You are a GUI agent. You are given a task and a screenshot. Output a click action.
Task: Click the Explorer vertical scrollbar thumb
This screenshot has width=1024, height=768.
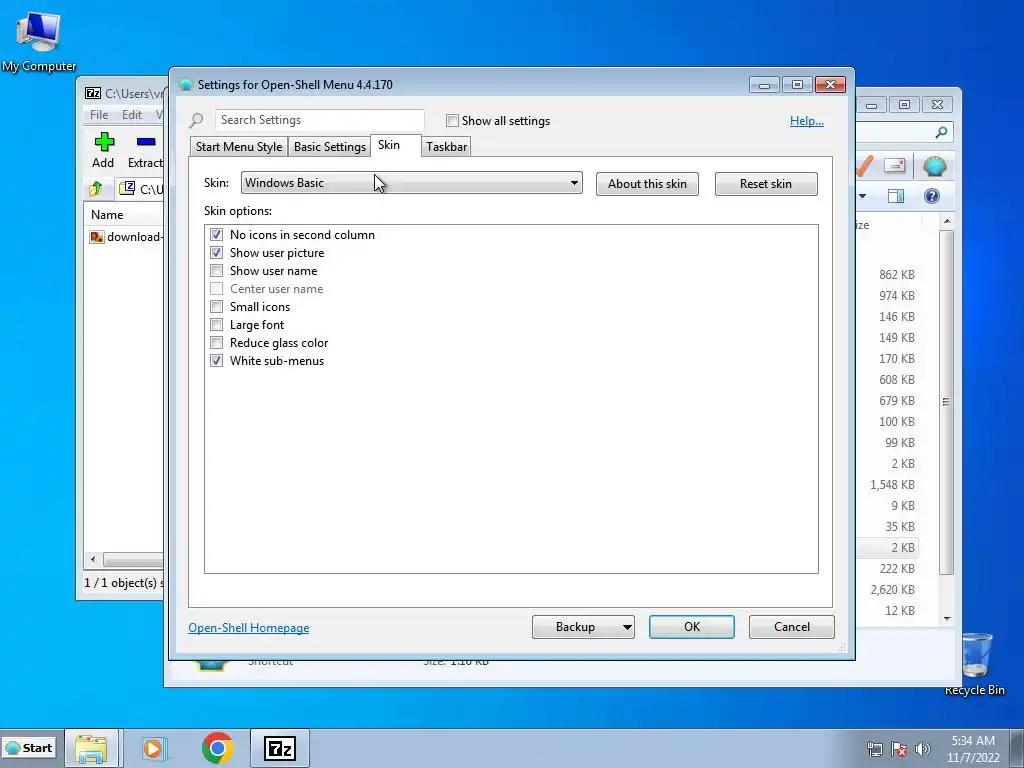(x=947, y=402)
